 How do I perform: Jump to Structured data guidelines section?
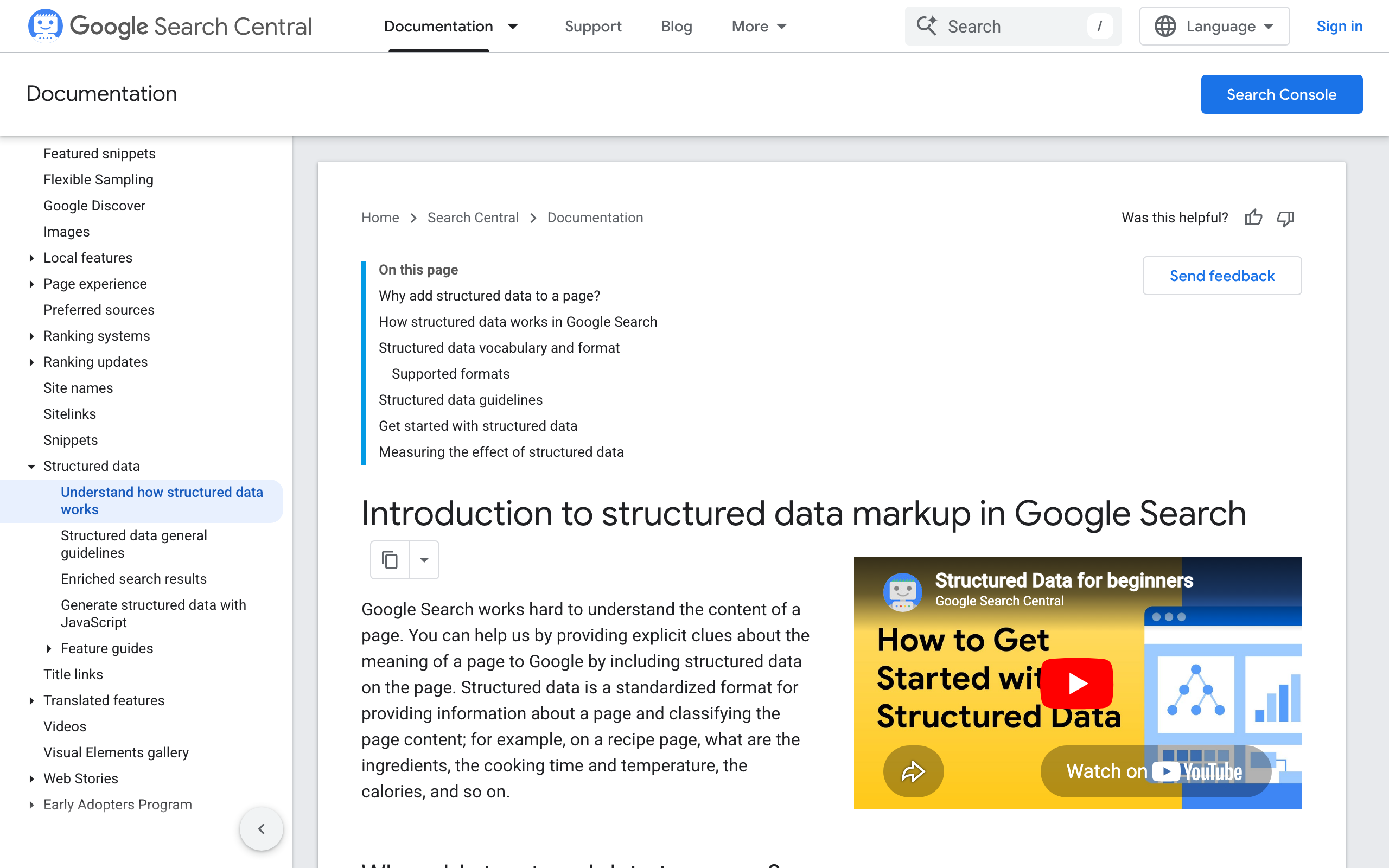click(460, 400)
